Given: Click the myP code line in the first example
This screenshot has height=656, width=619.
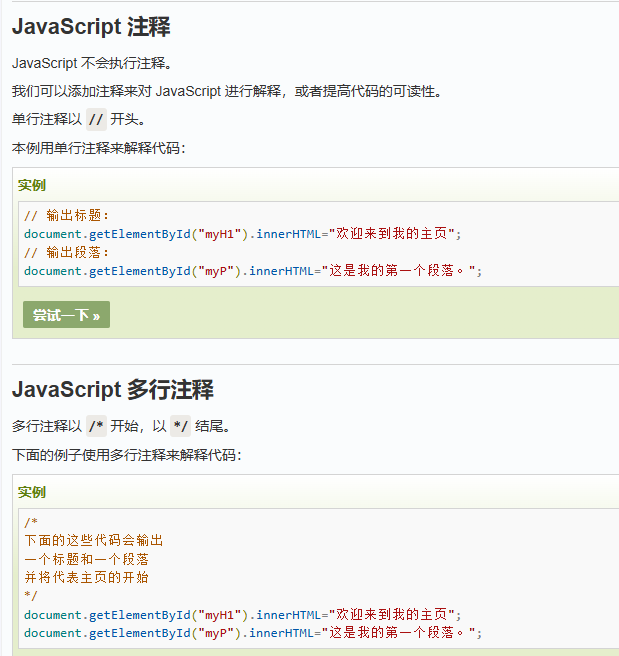Looking at the screenshot, I should pyautogui.click(x=253, y=271).
